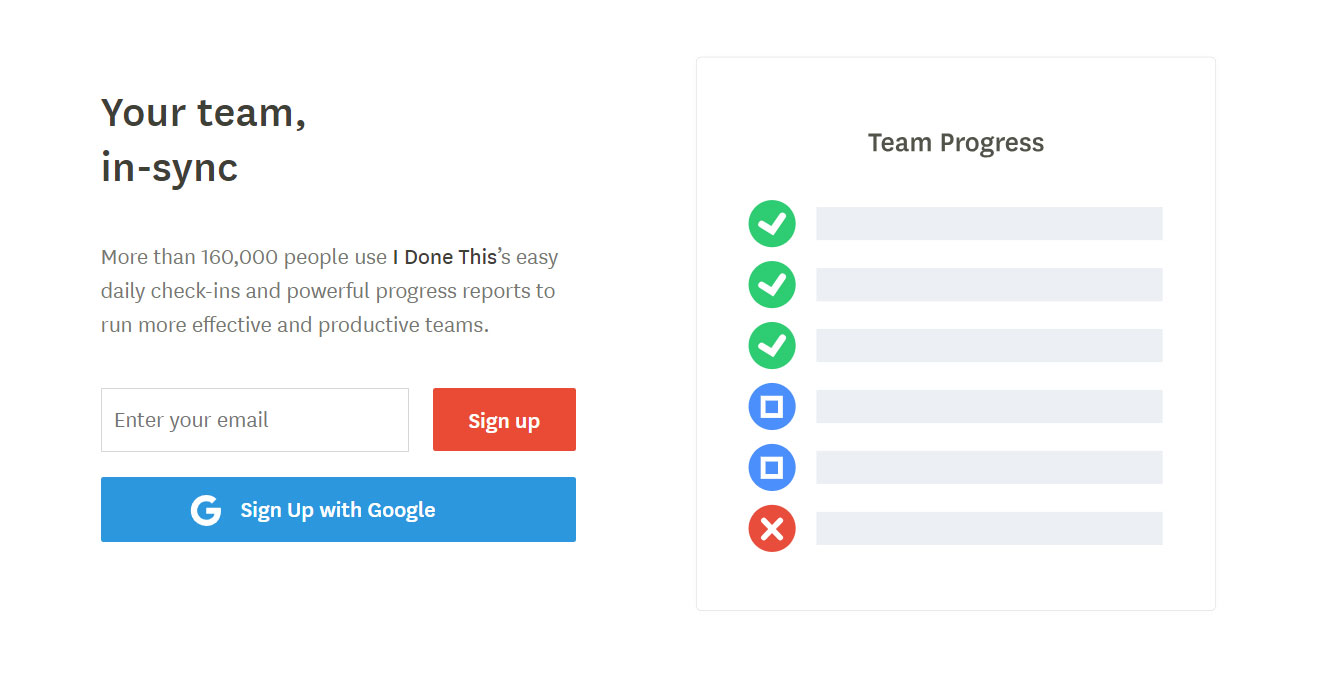Click the descriptive paragraph about 160,000 people
The width and height of the screenshot is (1319, 687).
[330, 291]
